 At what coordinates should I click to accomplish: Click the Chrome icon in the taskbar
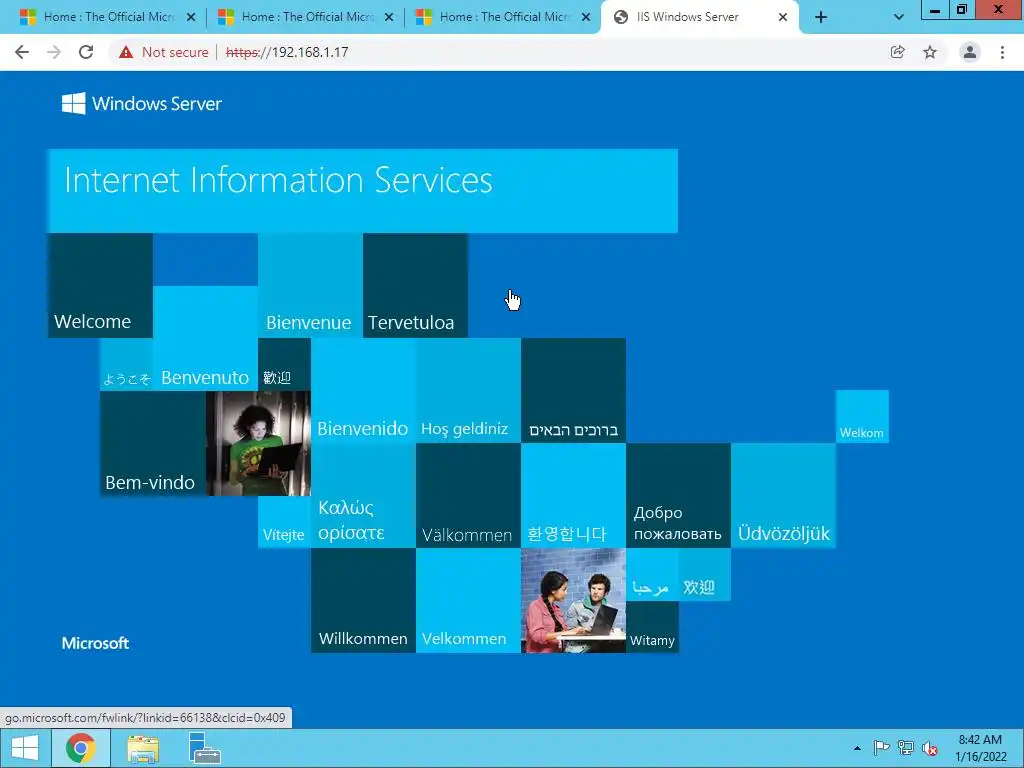[80, 748]
